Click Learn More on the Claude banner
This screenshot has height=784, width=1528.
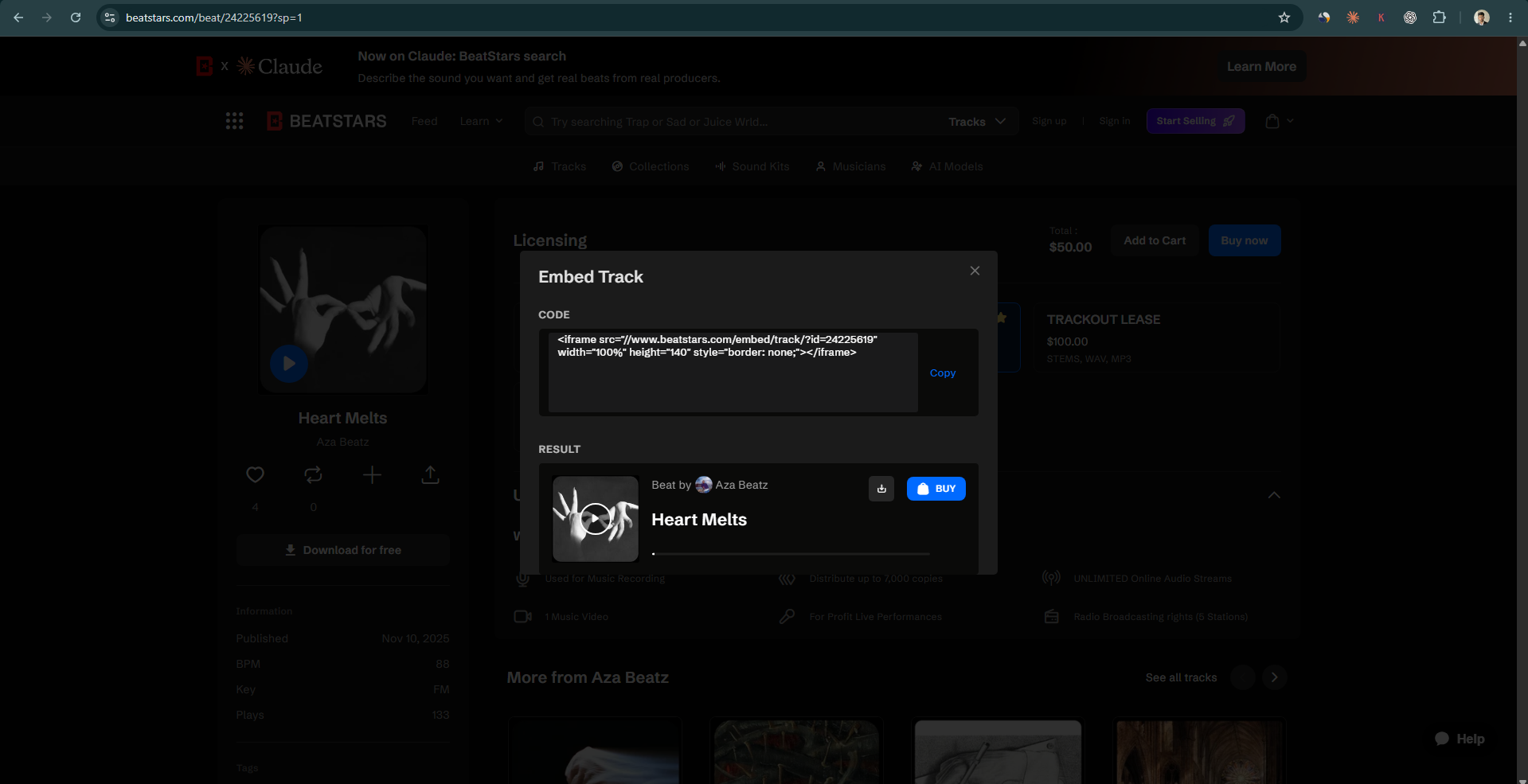pos(1261,67)
